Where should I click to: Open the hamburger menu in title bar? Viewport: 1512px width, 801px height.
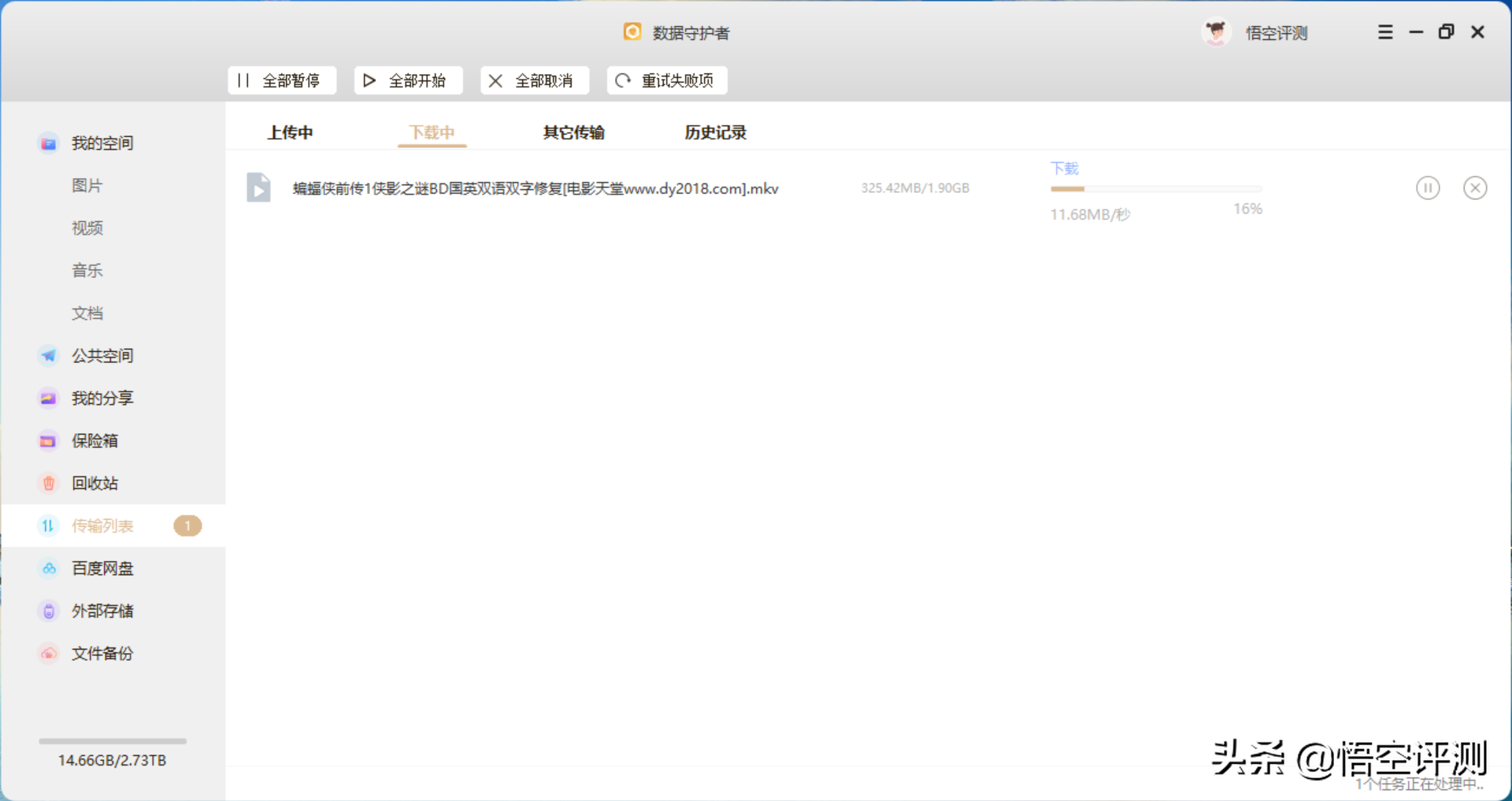(1385, 32)
